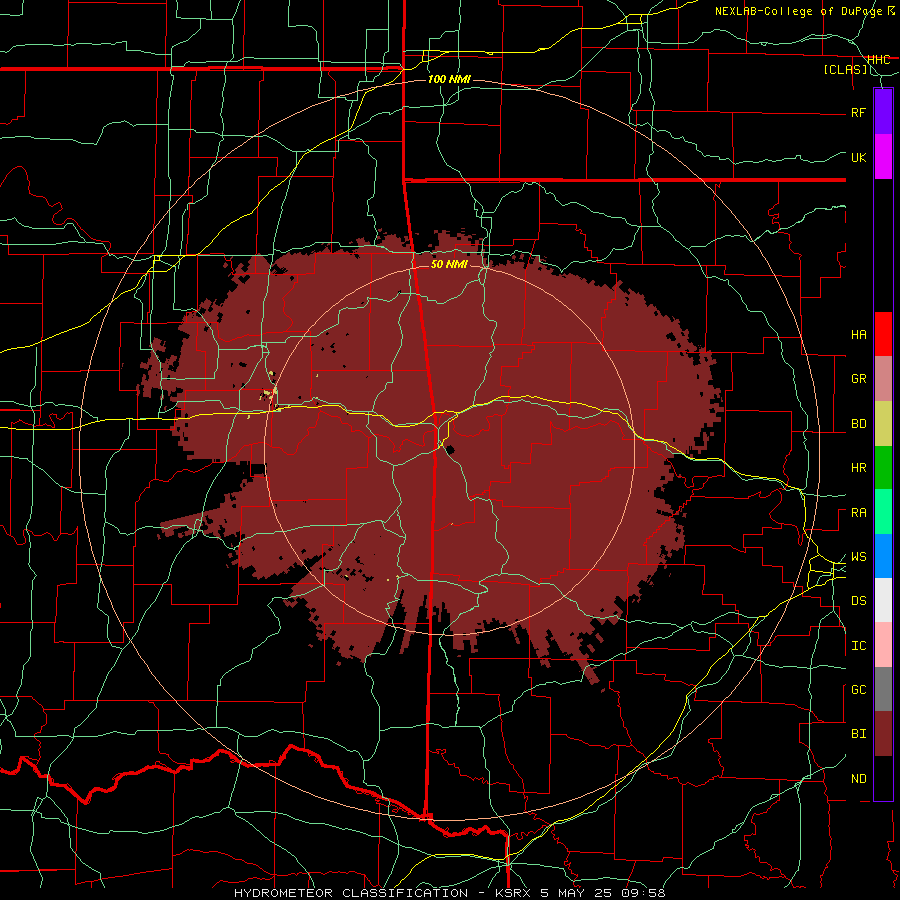This screenshot has height=900, width=900.
Task: Click the "50 NMI" range ring label
Action: [449, 264]
